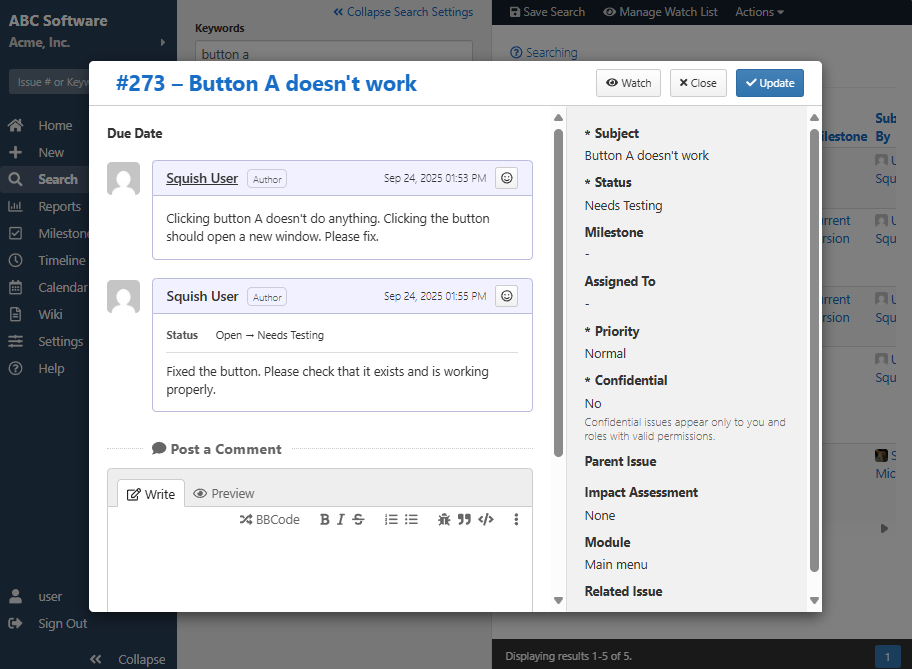
Task: Click inside the Keywords input field
Action: [333, 50]
